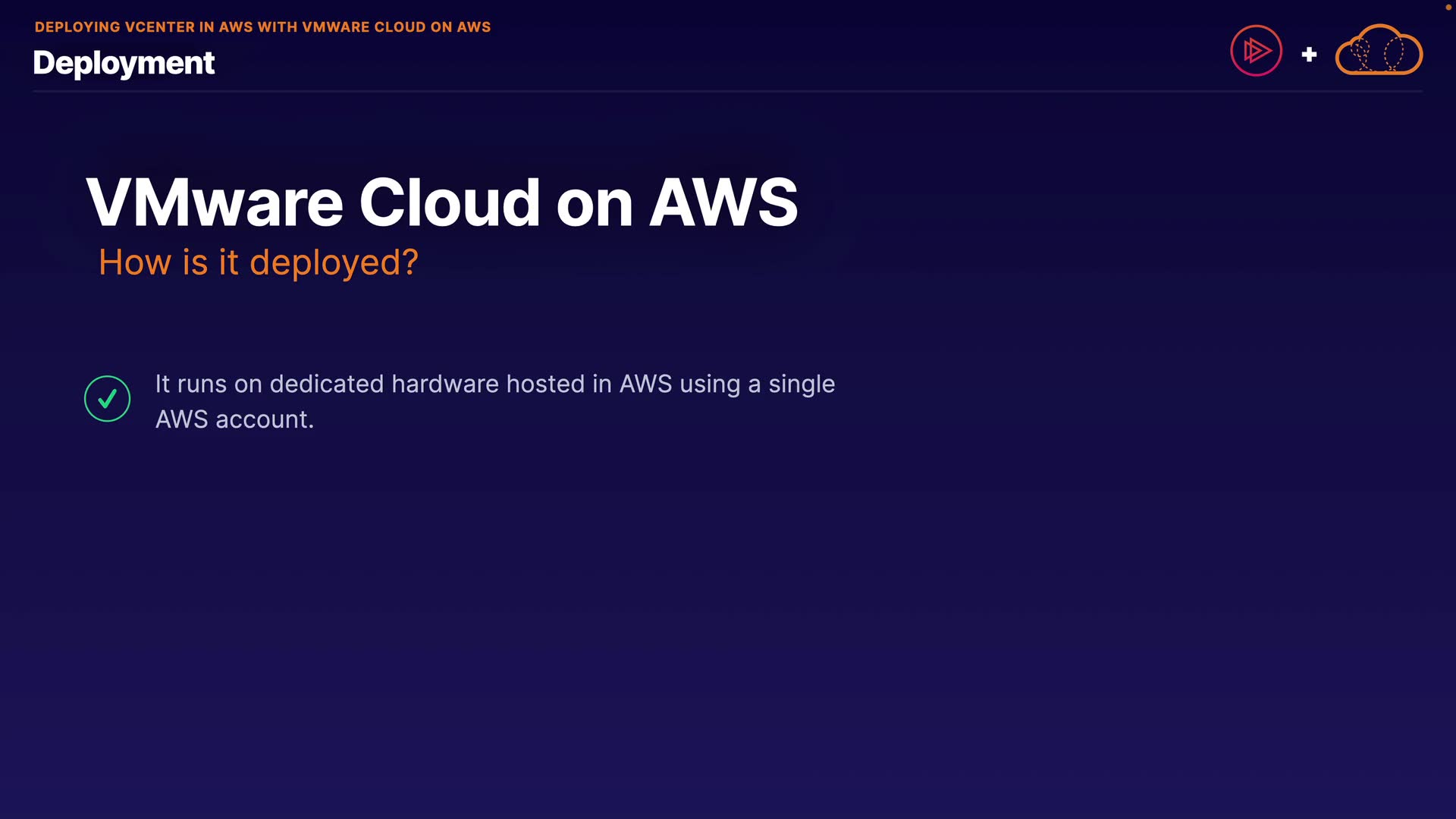Click the orange A Cloud Guru cloud icon

pos(1378,51)
